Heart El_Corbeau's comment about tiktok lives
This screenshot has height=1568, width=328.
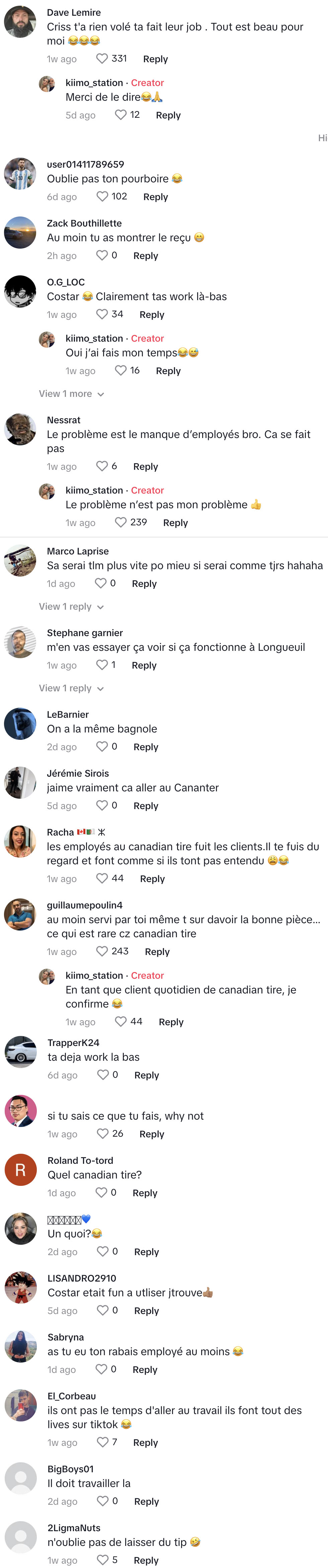102,1442
